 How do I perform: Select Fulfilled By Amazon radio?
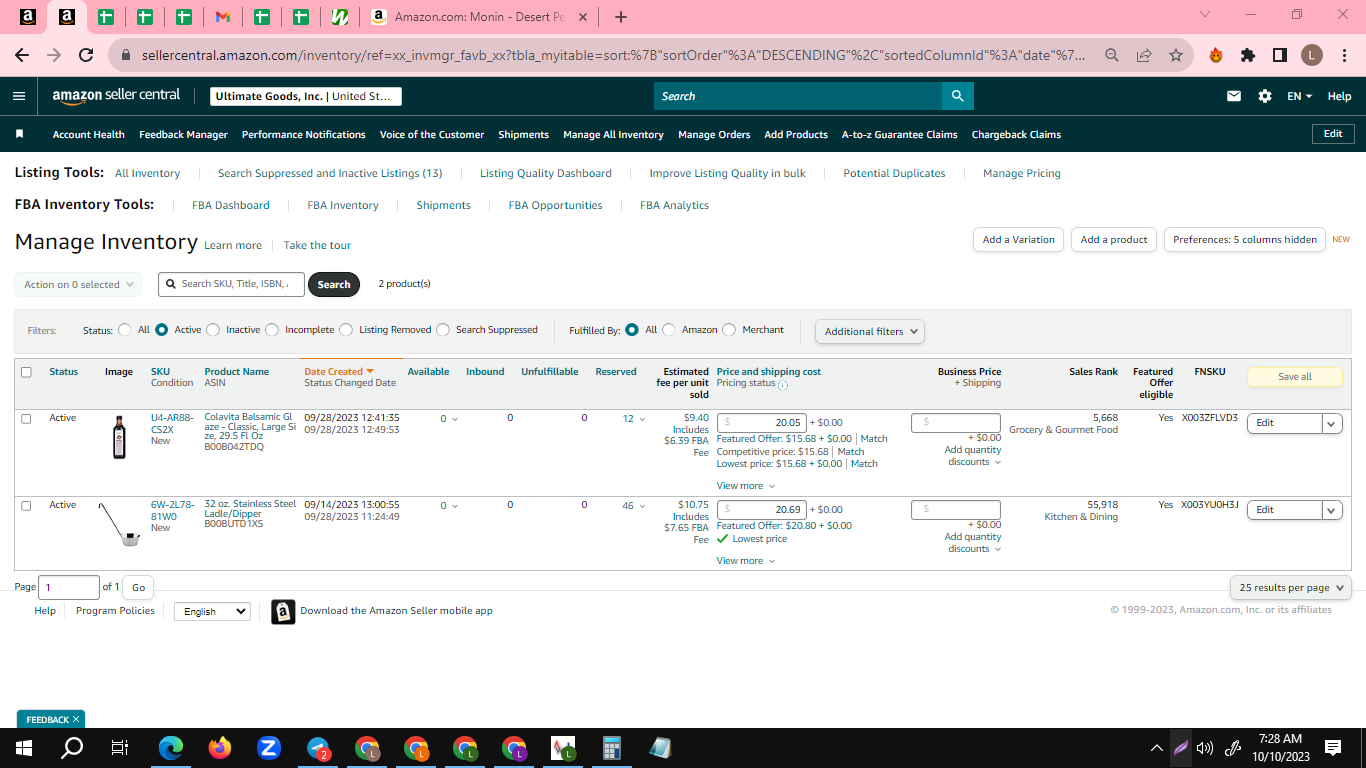(x=669, y=330)
